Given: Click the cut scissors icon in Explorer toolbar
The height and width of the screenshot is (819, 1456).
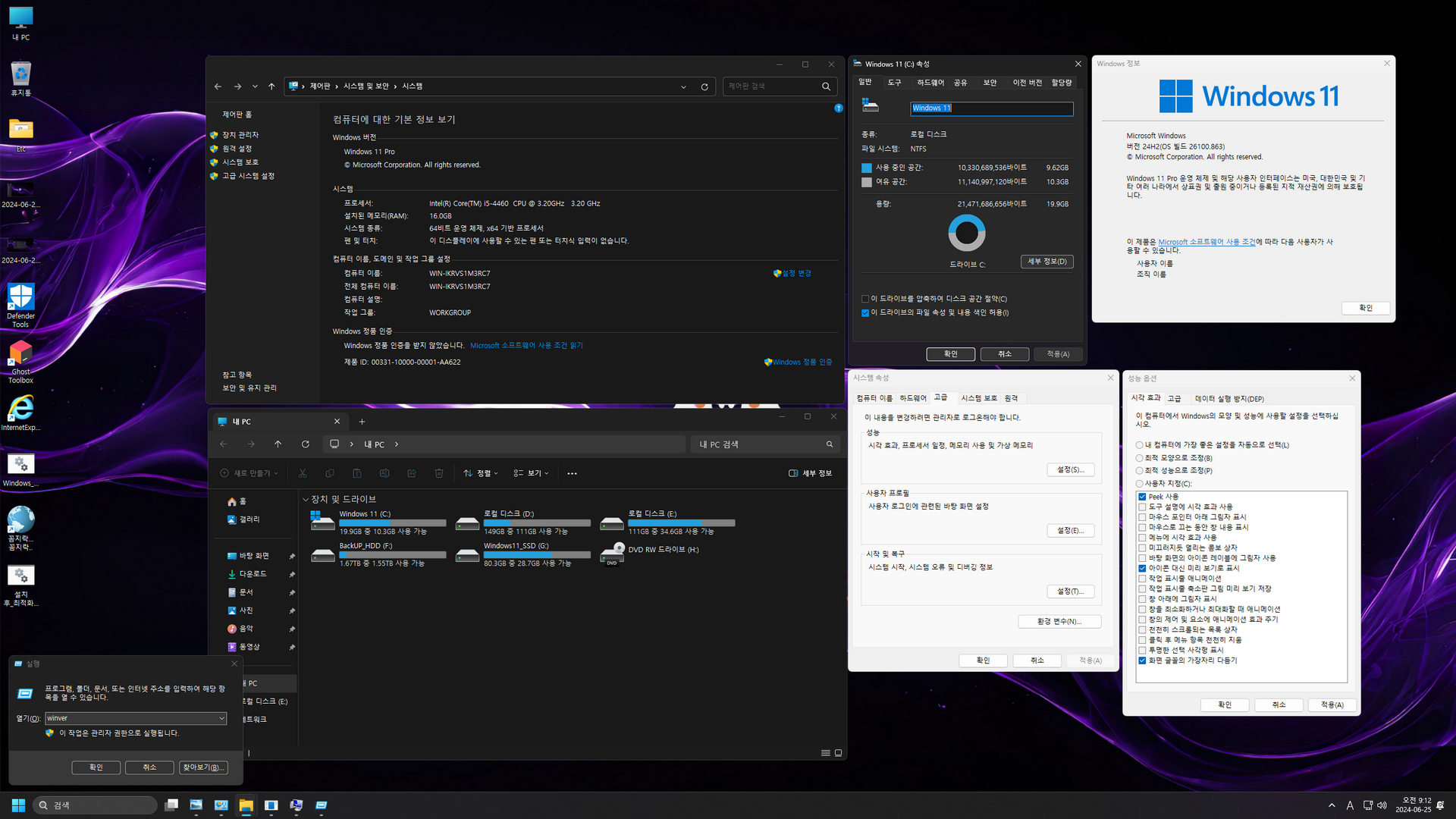Looking at the screenshot, I should (x=303, y=473).
